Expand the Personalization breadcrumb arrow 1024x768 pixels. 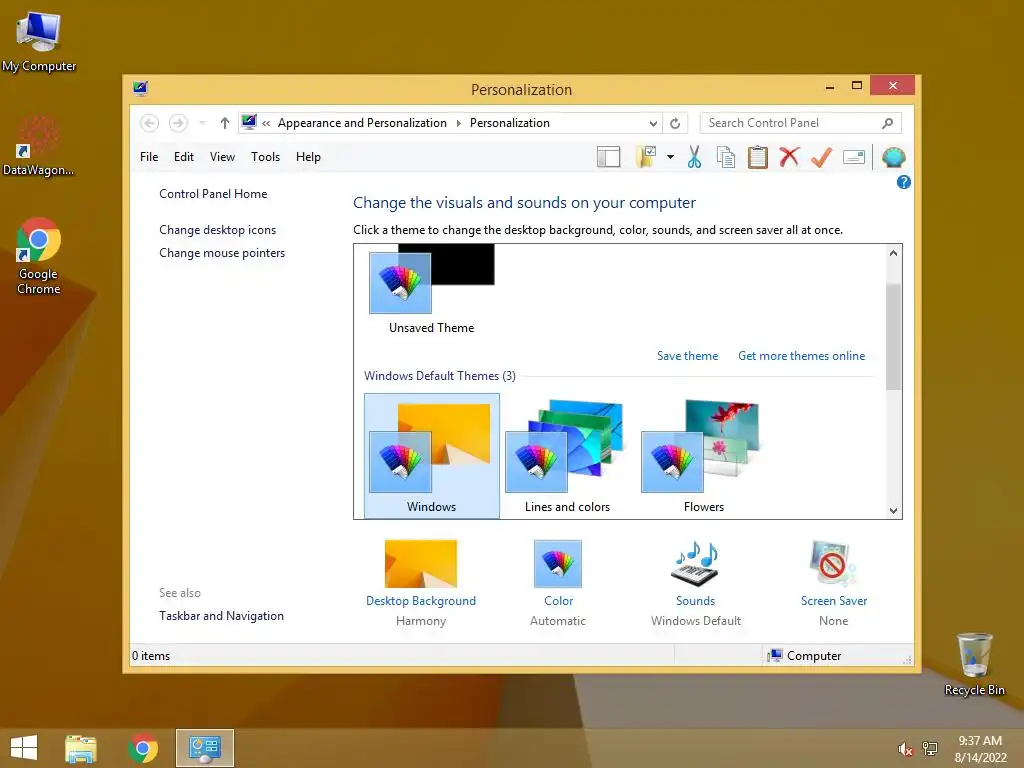458,123
